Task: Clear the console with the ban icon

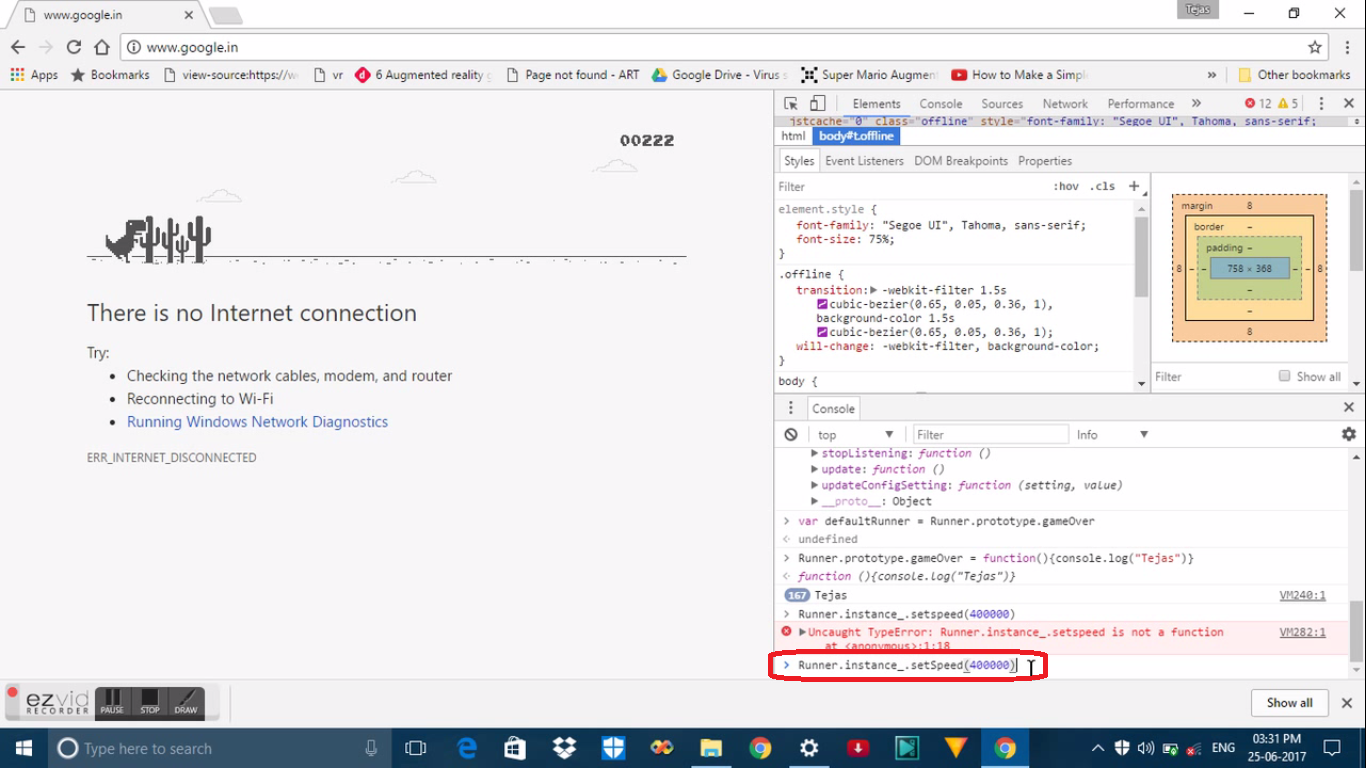Action: (791, 434)
